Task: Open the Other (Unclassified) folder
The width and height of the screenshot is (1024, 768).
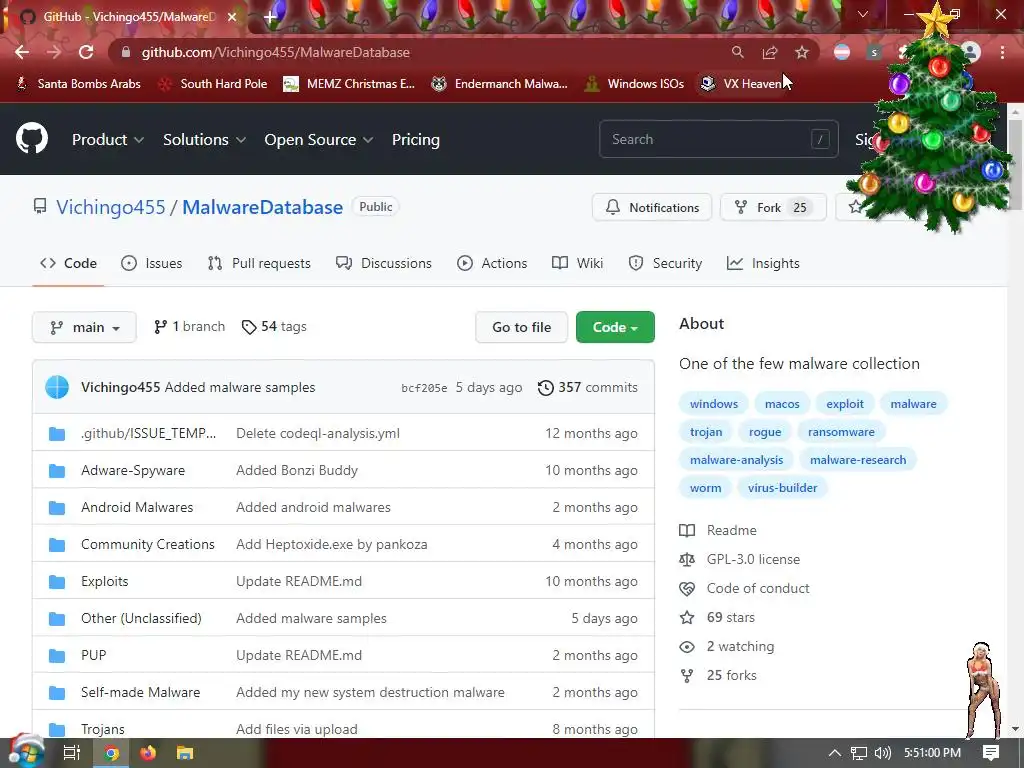Action: tap(141, 618)
